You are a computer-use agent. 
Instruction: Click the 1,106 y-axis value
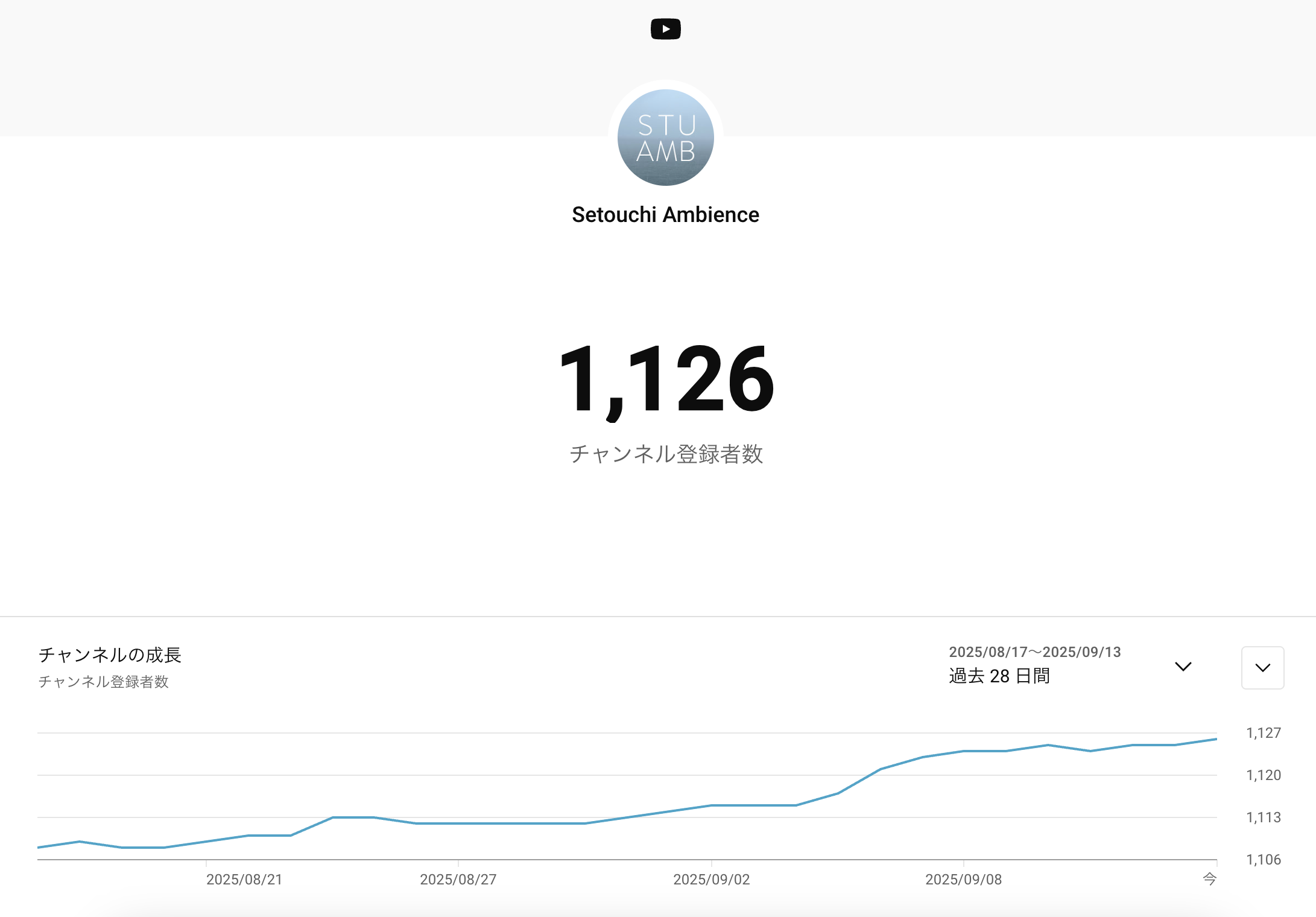click(x=1264, y=860)
